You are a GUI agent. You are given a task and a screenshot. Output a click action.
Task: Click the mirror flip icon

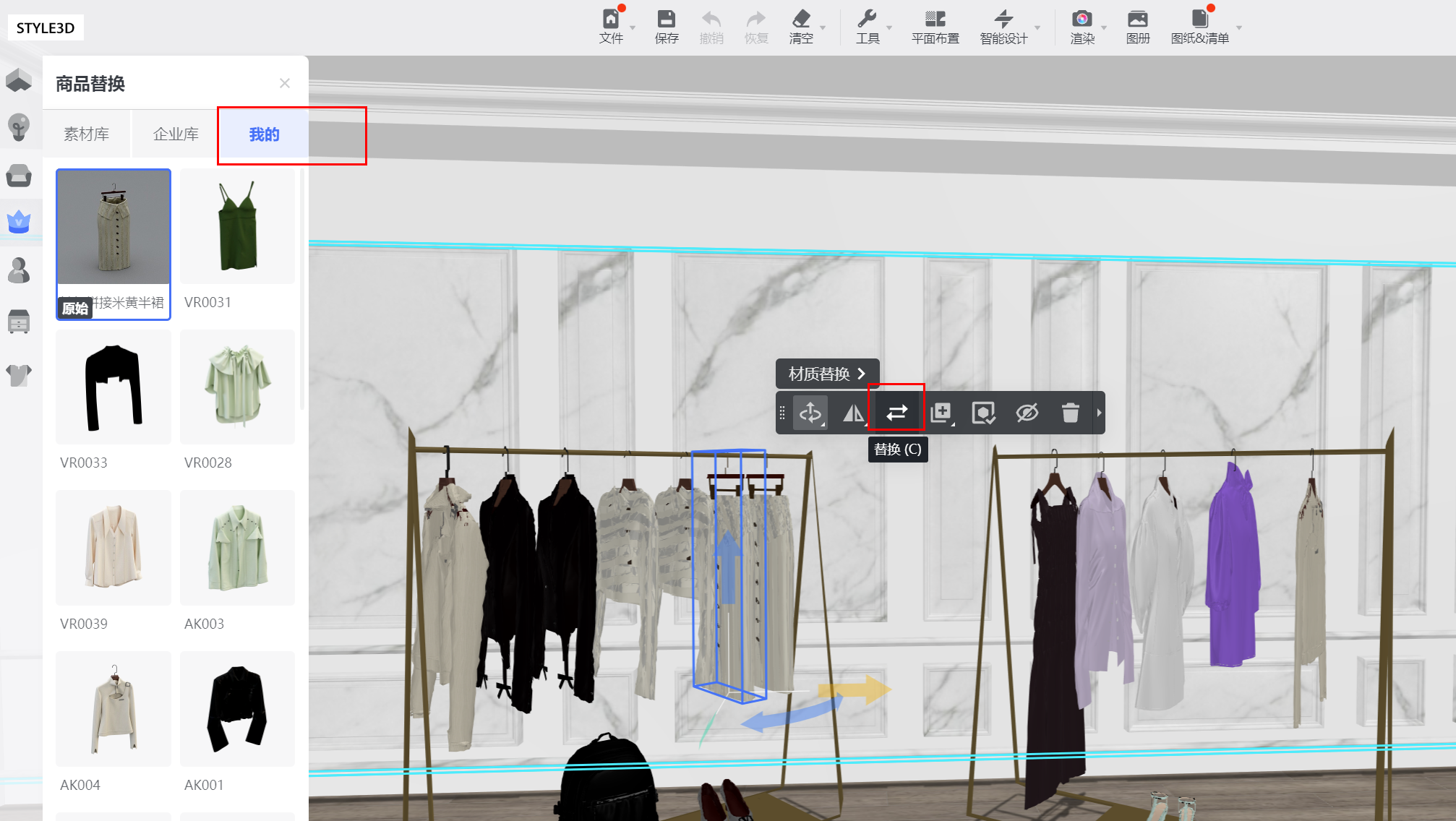pos(854,413)
